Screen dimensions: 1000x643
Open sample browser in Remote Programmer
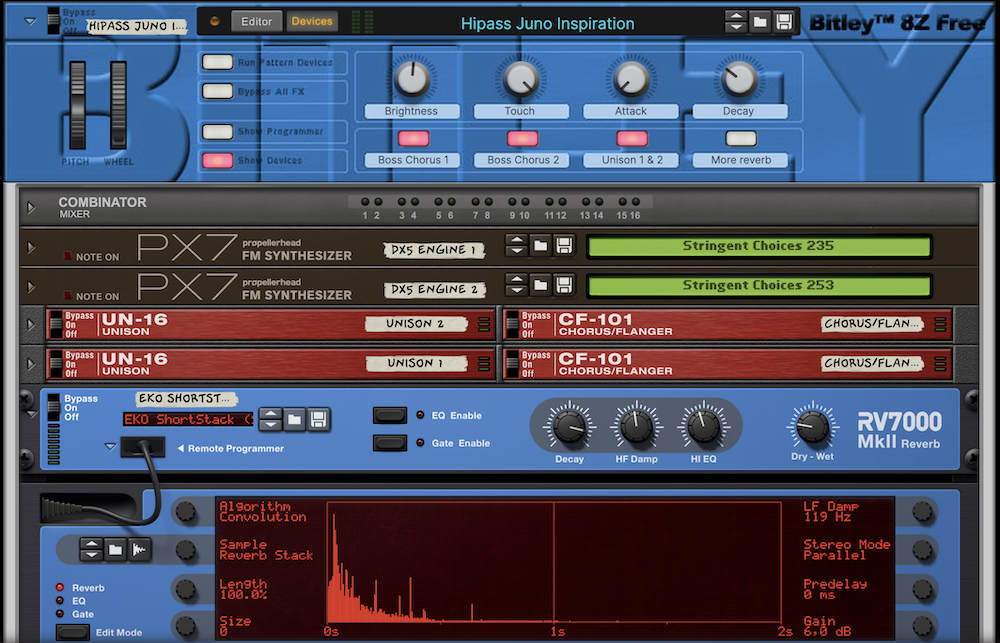(115, 549)
